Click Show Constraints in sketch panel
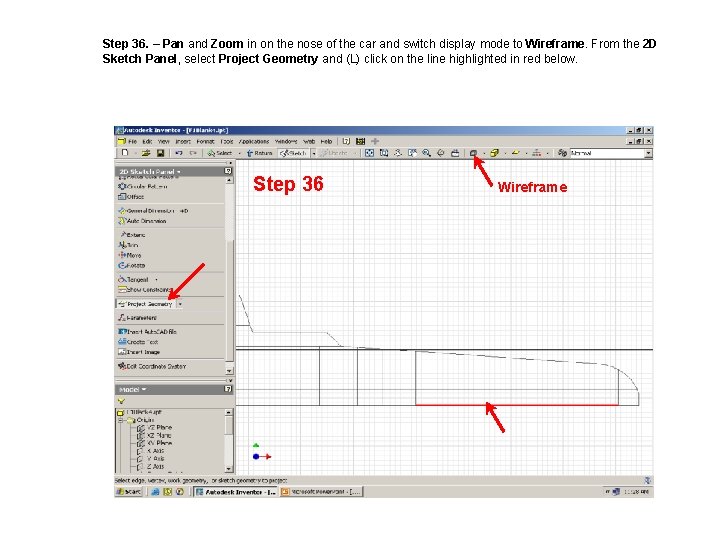Viewport: 720px width, 540px height. pyautogui.click(x=145, y=289)
